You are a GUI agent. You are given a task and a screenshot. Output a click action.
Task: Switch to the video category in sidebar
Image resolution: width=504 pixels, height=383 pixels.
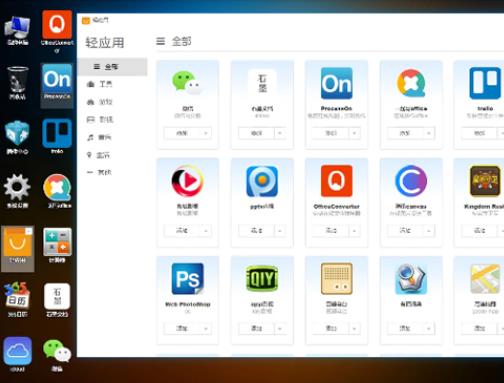112,119
